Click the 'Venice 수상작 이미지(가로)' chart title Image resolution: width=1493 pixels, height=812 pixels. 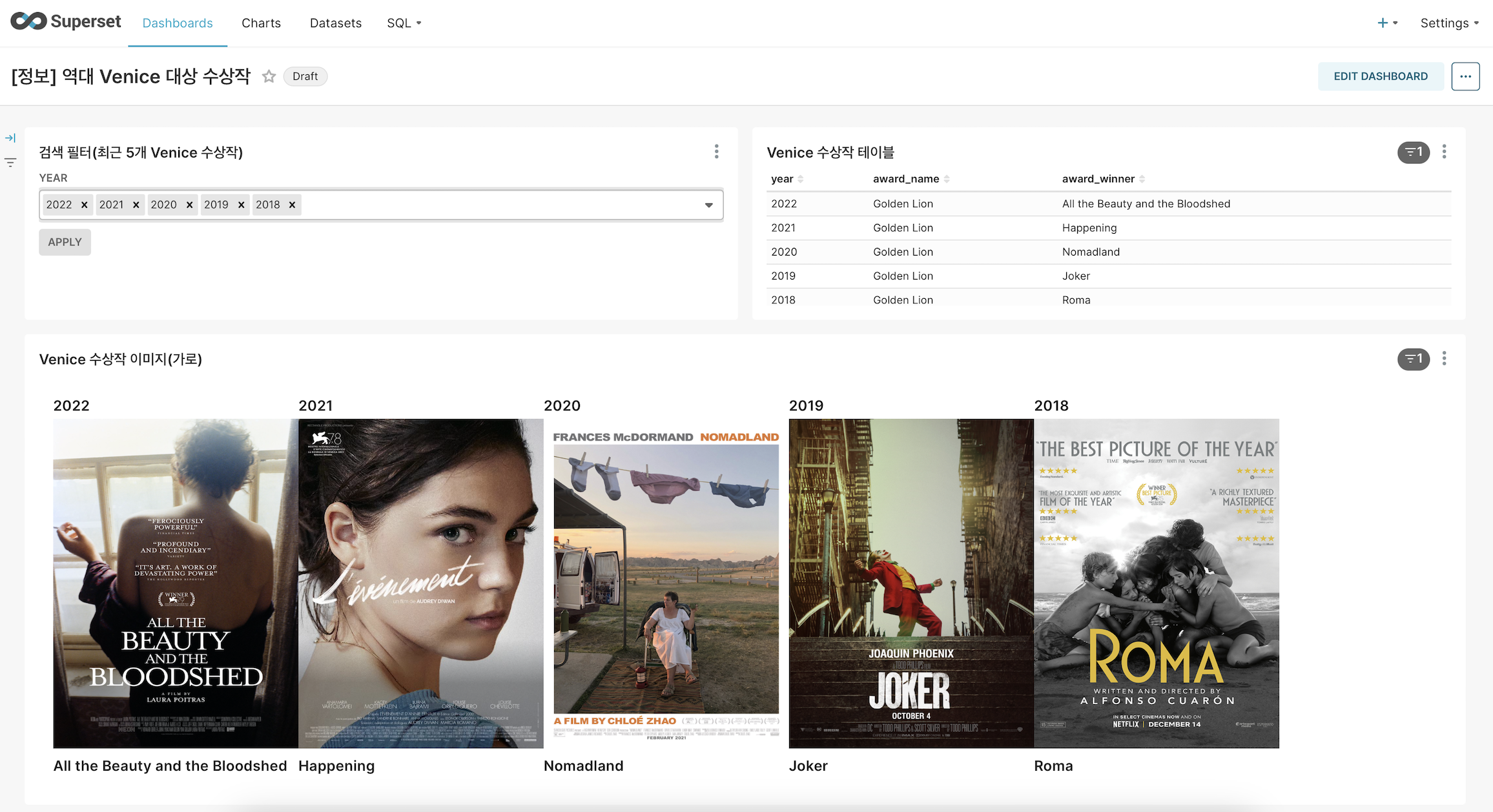(121, 359)
